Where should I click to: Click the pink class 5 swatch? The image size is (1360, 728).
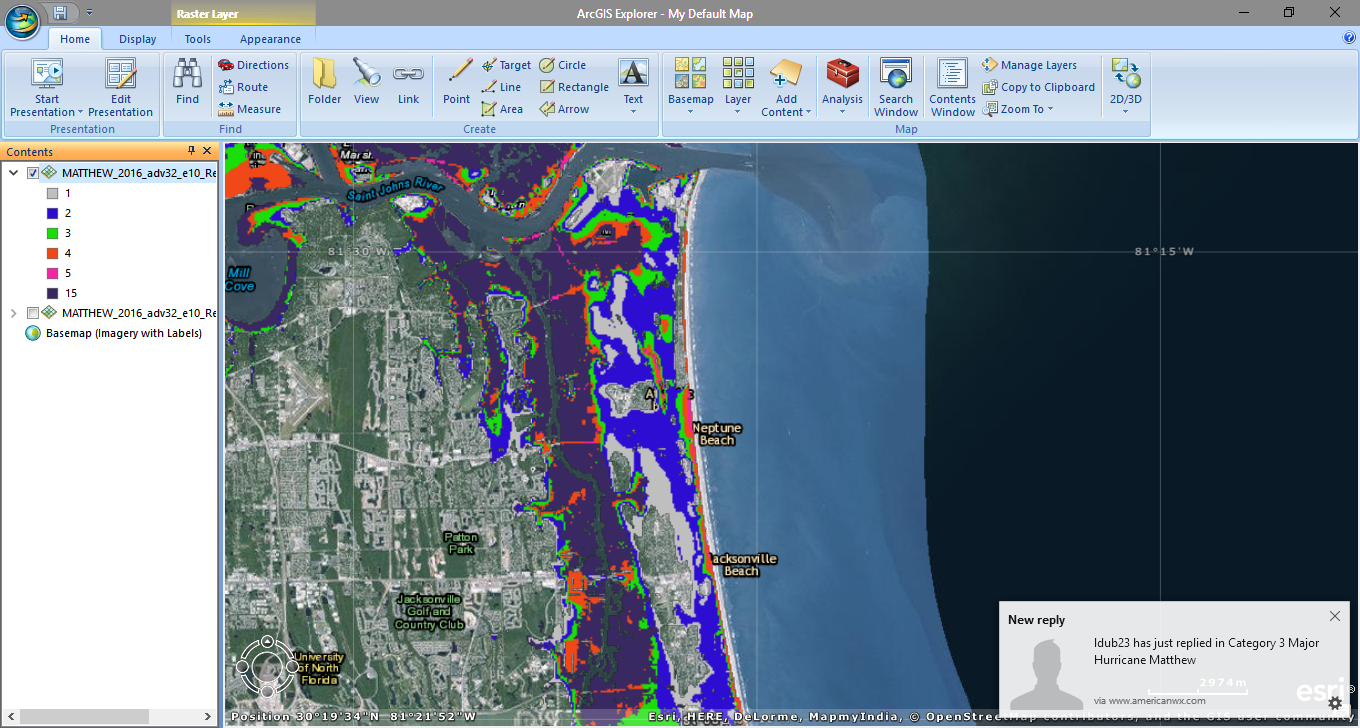(52, 273)
